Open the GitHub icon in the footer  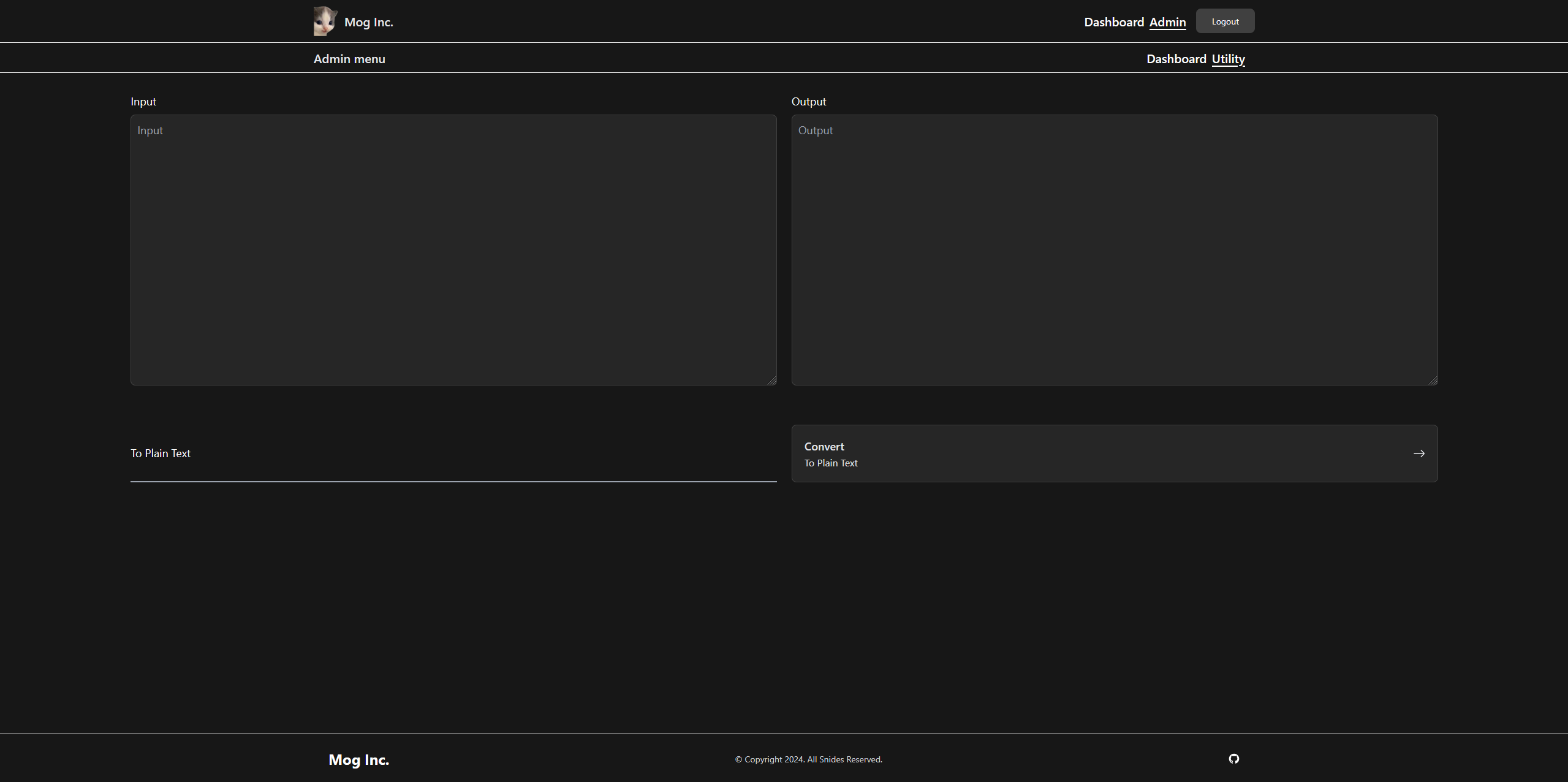[x=1233, y=759]
